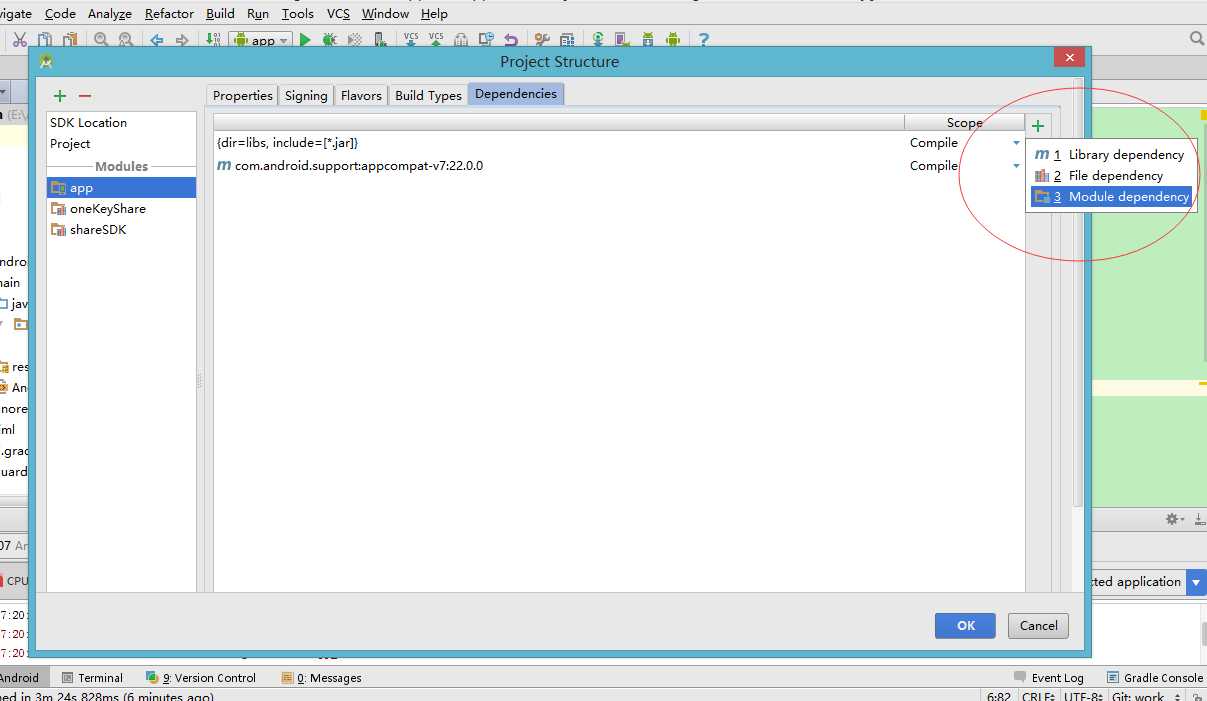Switch to the Flavors tab
The width and height of the screenshot is (1207, 701).
pyautogui.click(x=361, y=95)
